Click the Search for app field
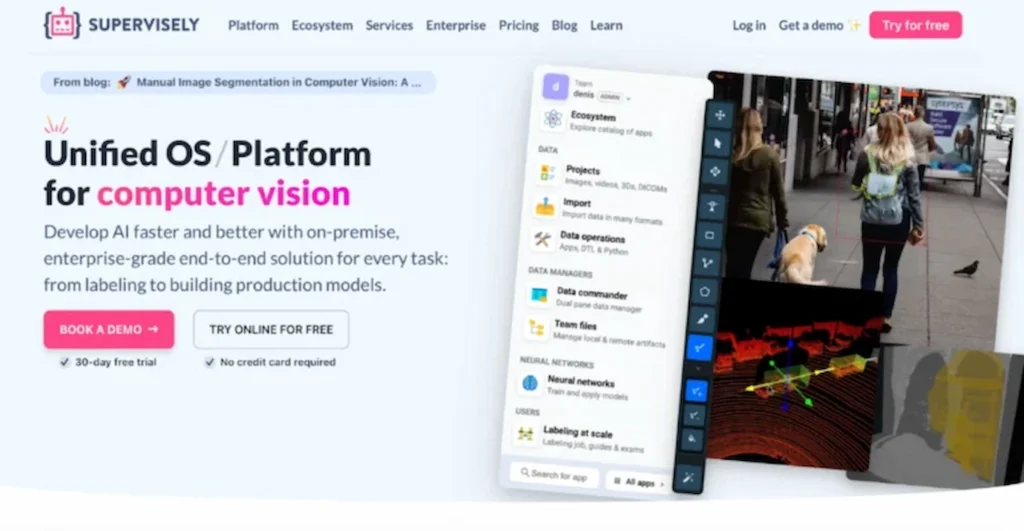Image resolution: width=1024 pixels, height=531 pixels. click(554, 475)
